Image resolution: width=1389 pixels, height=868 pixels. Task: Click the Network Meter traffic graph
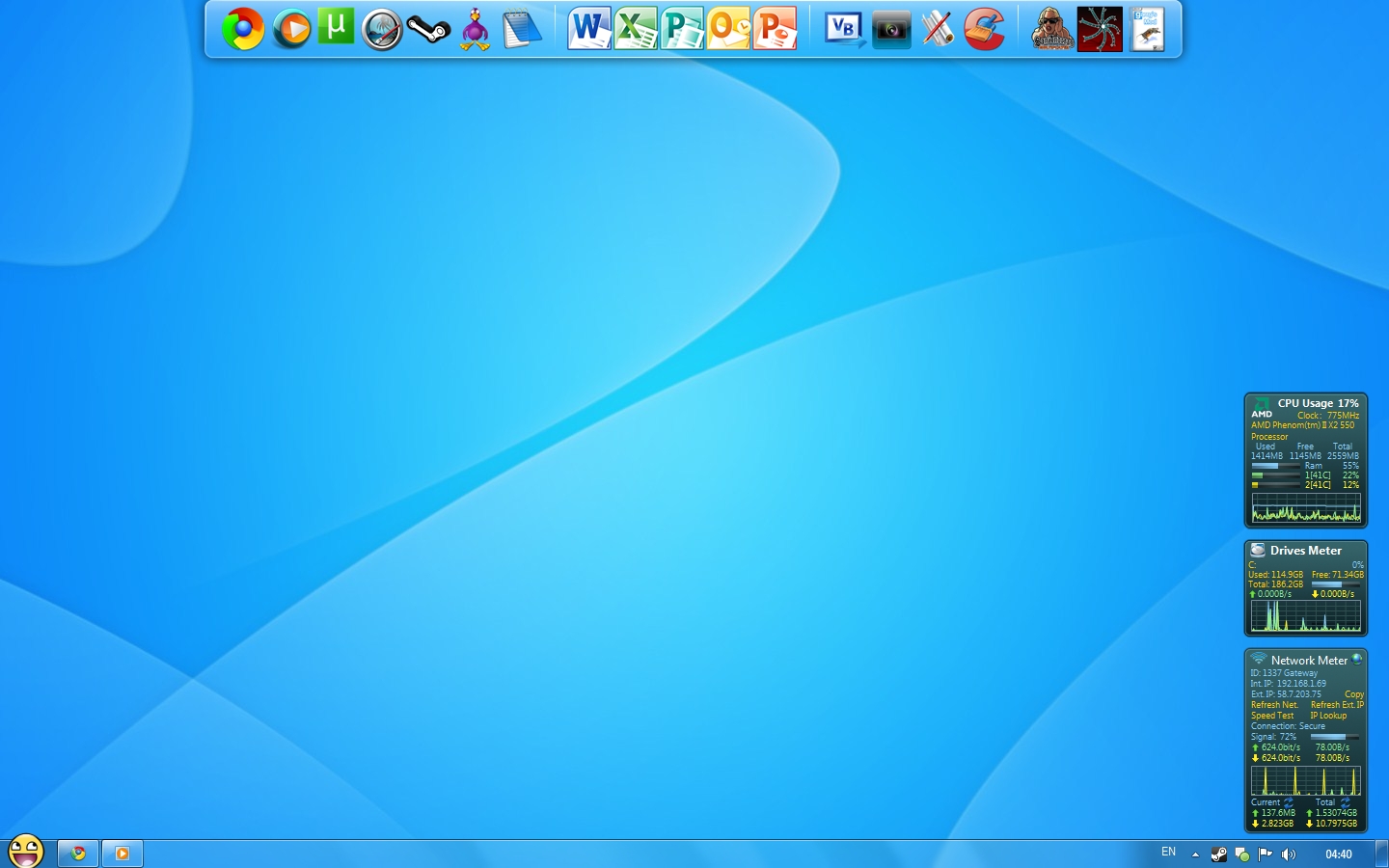click(1306, 780)
